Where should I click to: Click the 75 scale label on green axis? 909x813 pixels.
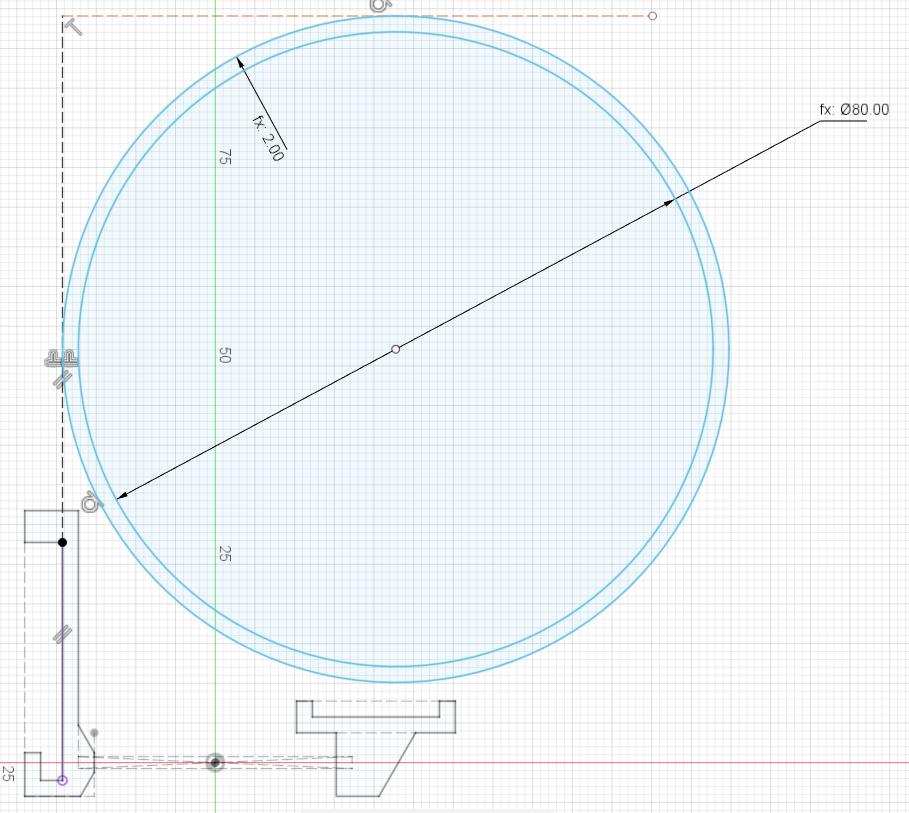click(x=225, y=157)
